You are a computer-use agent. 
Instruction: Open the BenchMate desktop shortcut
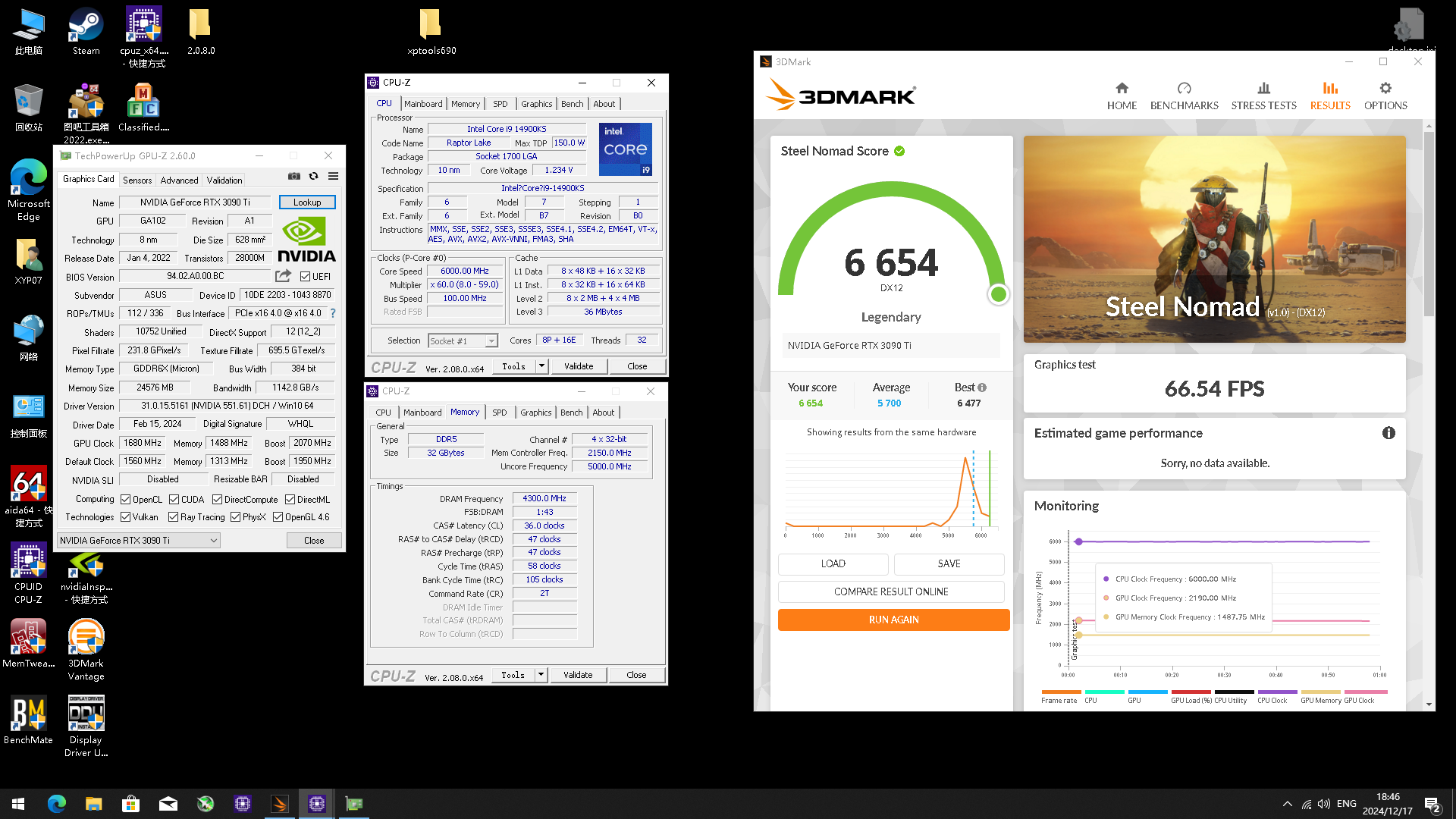pos(29,720)
